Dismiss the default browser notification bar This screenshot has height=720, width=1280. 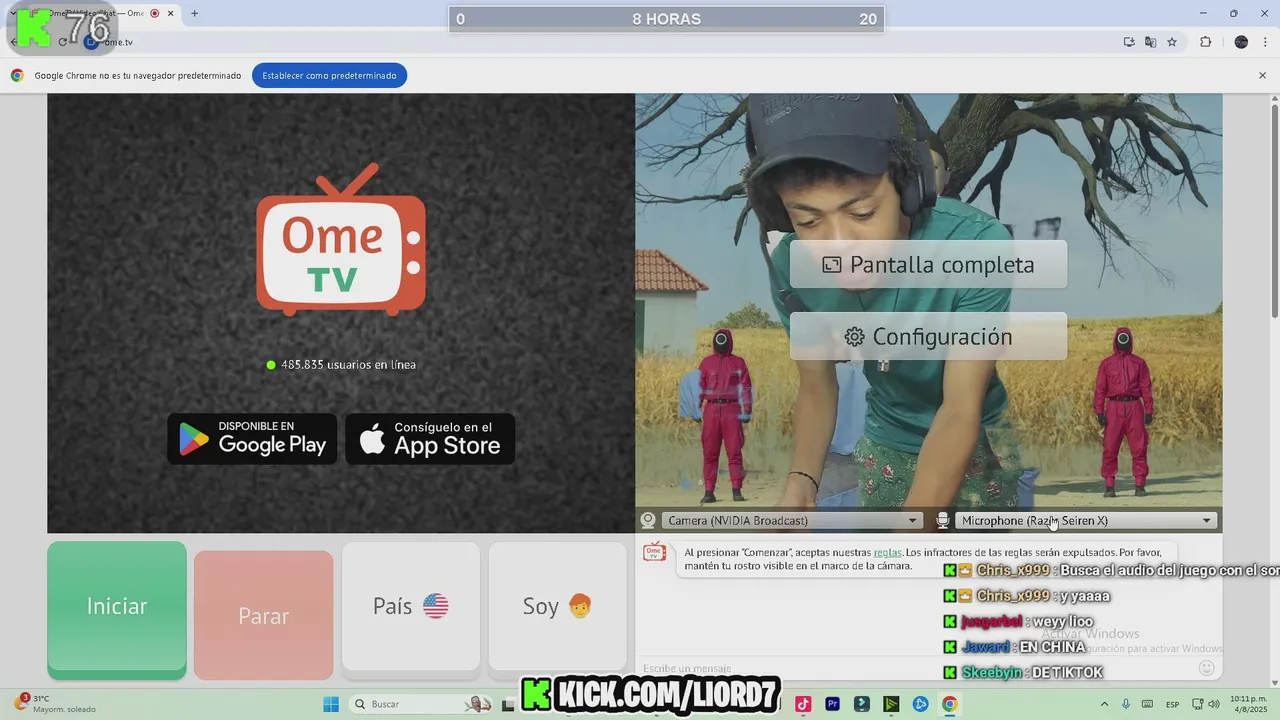click(1262, 75)
